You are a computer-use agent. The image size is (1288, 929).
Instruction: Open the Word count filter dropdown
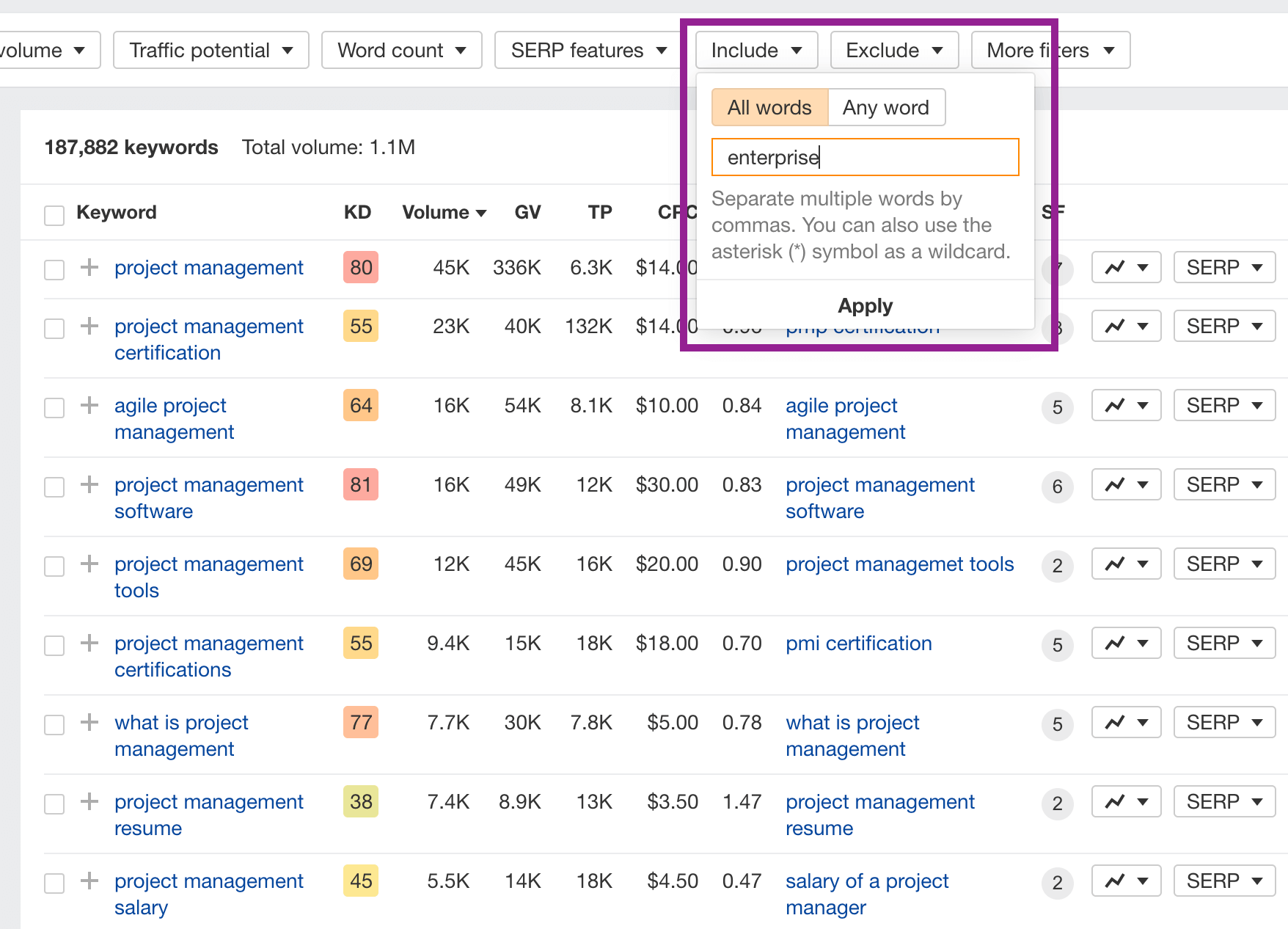(x=401, y=50)
